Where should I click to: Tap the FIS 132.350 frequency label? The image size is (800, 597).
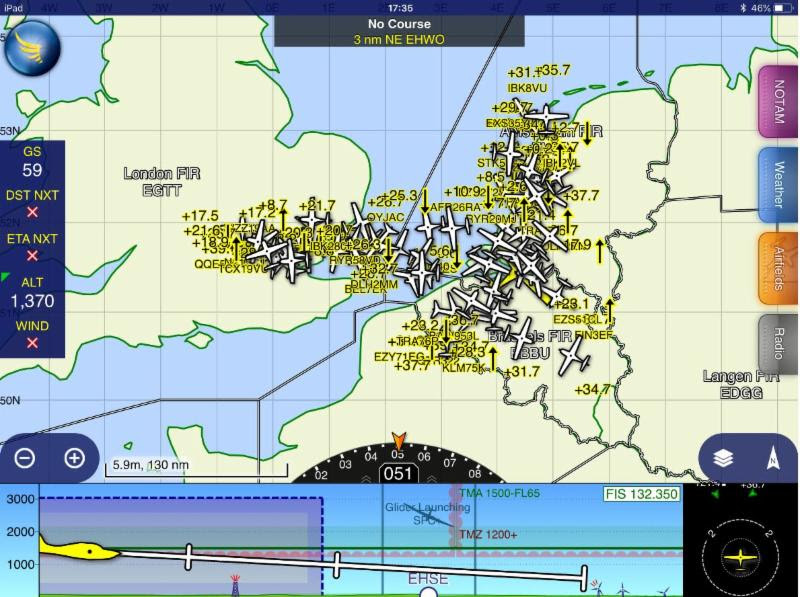[x=641, y=494]
